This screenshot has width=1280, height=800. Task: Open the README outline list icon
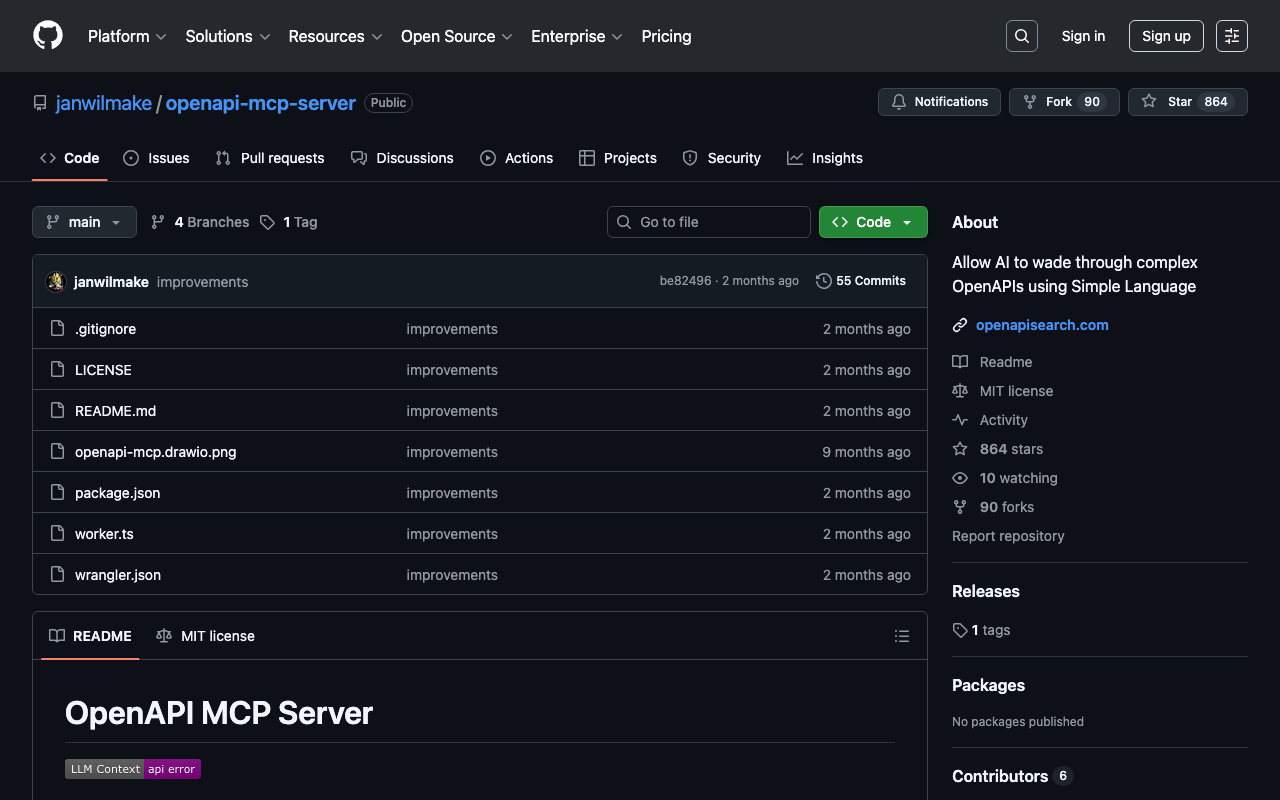pos(901,636)
